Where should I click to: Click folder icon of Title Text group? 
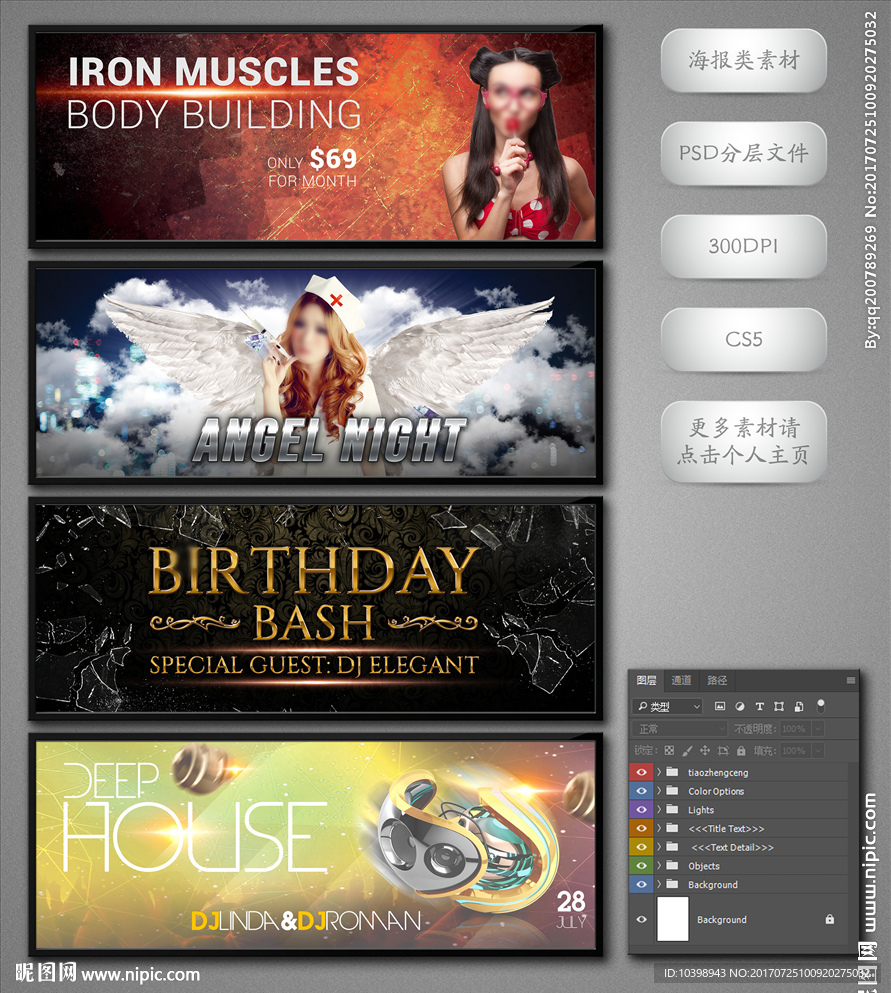pos(673,828)
